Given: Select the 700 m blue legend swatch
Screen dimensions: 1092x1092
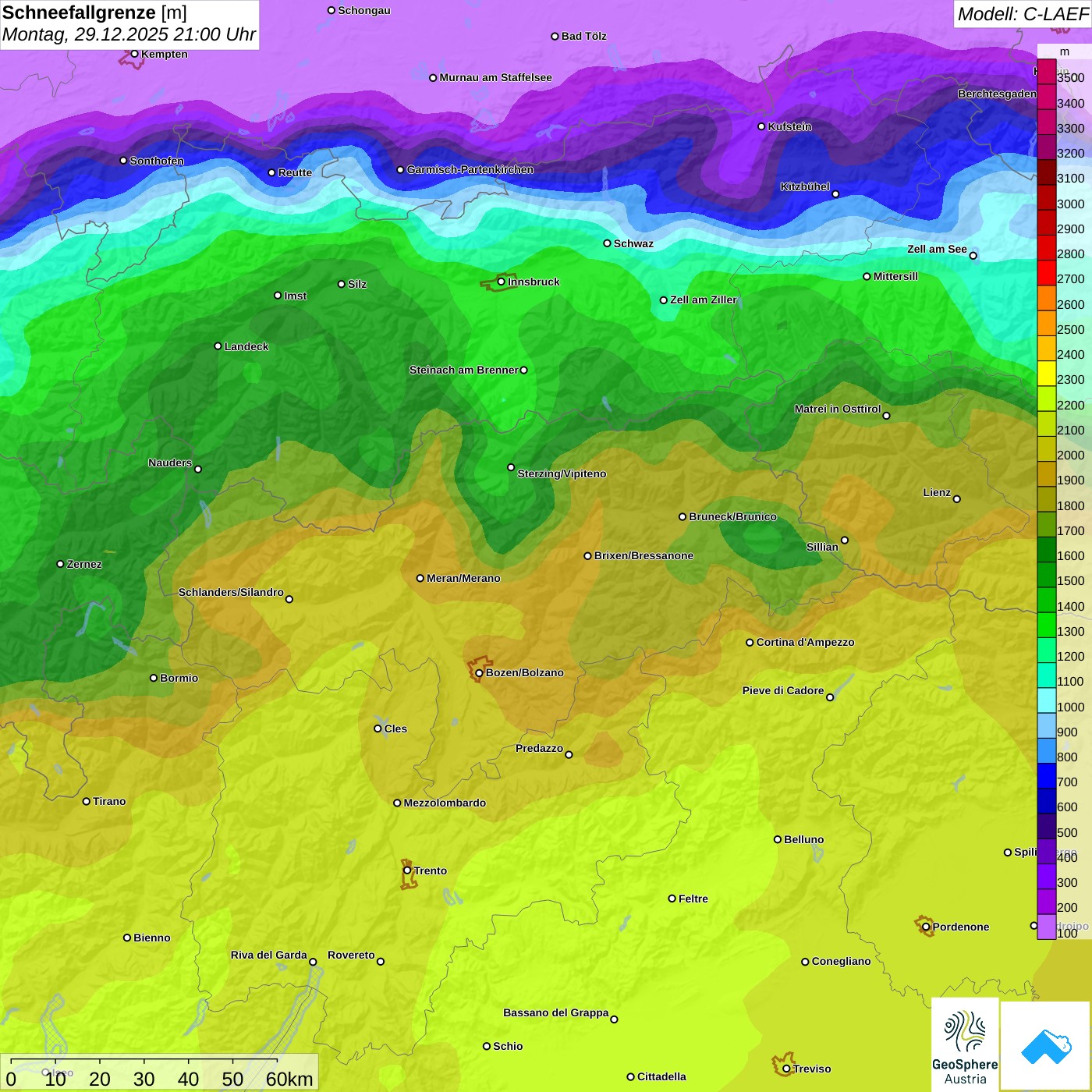Looking at the screenshot, I should pos(1046,776).
